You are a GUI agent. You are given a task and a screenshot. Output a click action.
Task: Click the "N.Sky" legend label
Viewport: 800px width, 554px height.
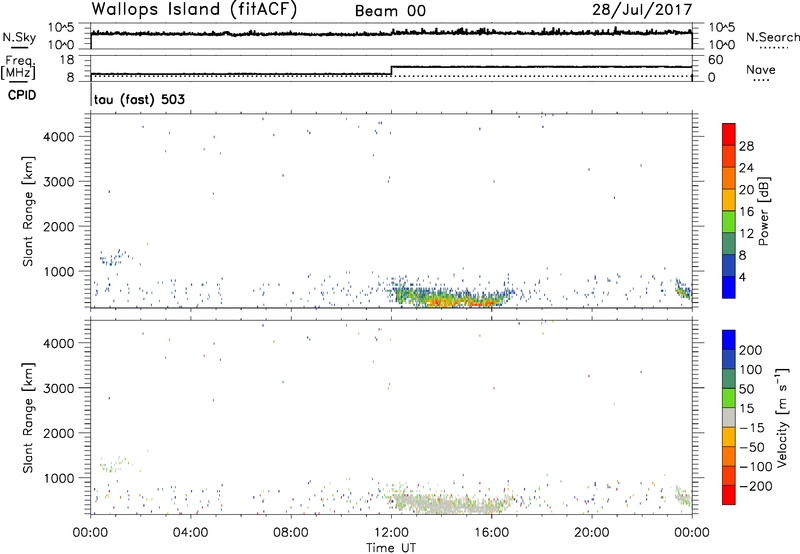(19, 37)
